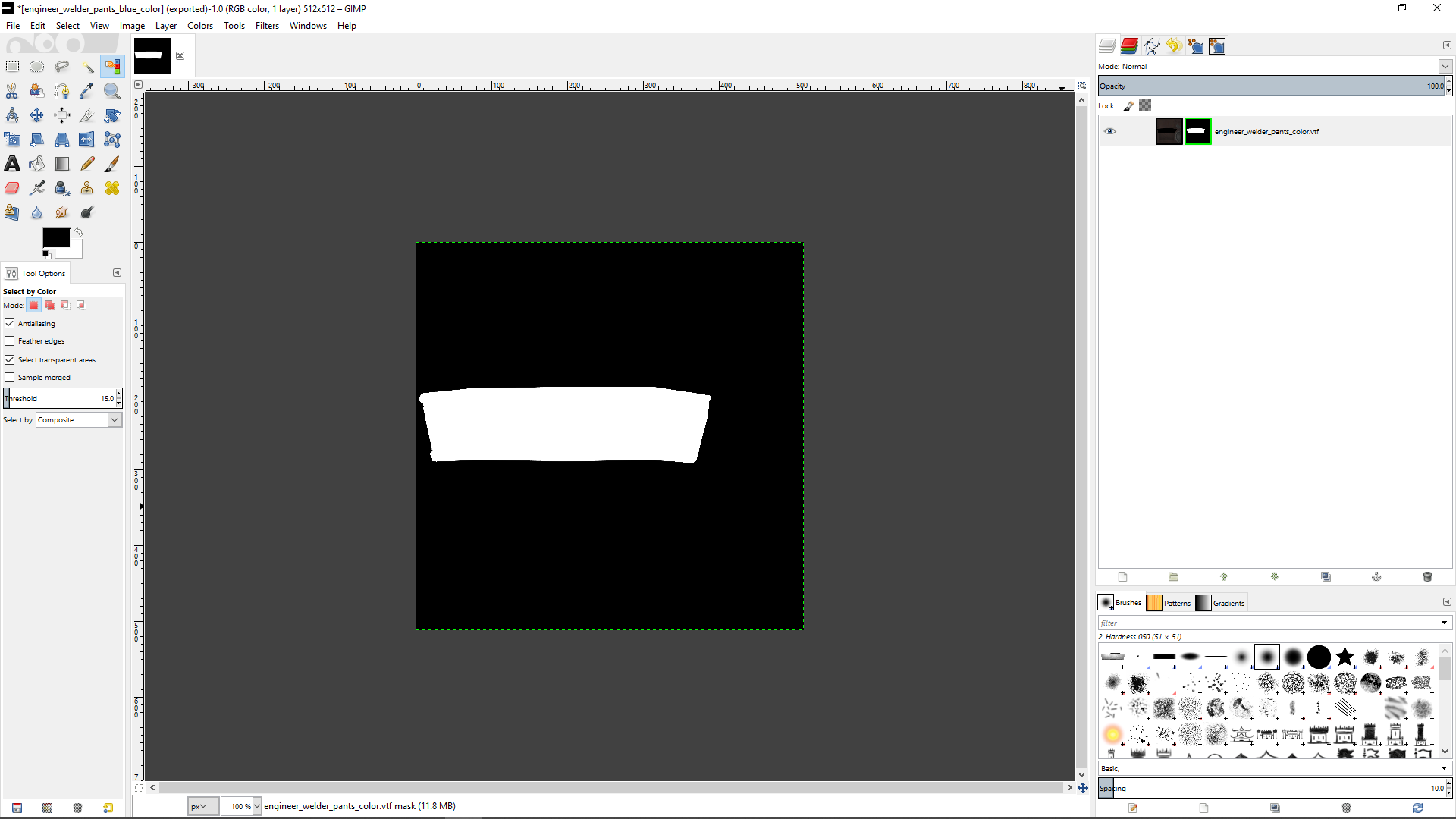Hide the engineer_welder_pants_color.vtf layer
The height and width of the screenshot is (819, 1456).
(1110, 131)
